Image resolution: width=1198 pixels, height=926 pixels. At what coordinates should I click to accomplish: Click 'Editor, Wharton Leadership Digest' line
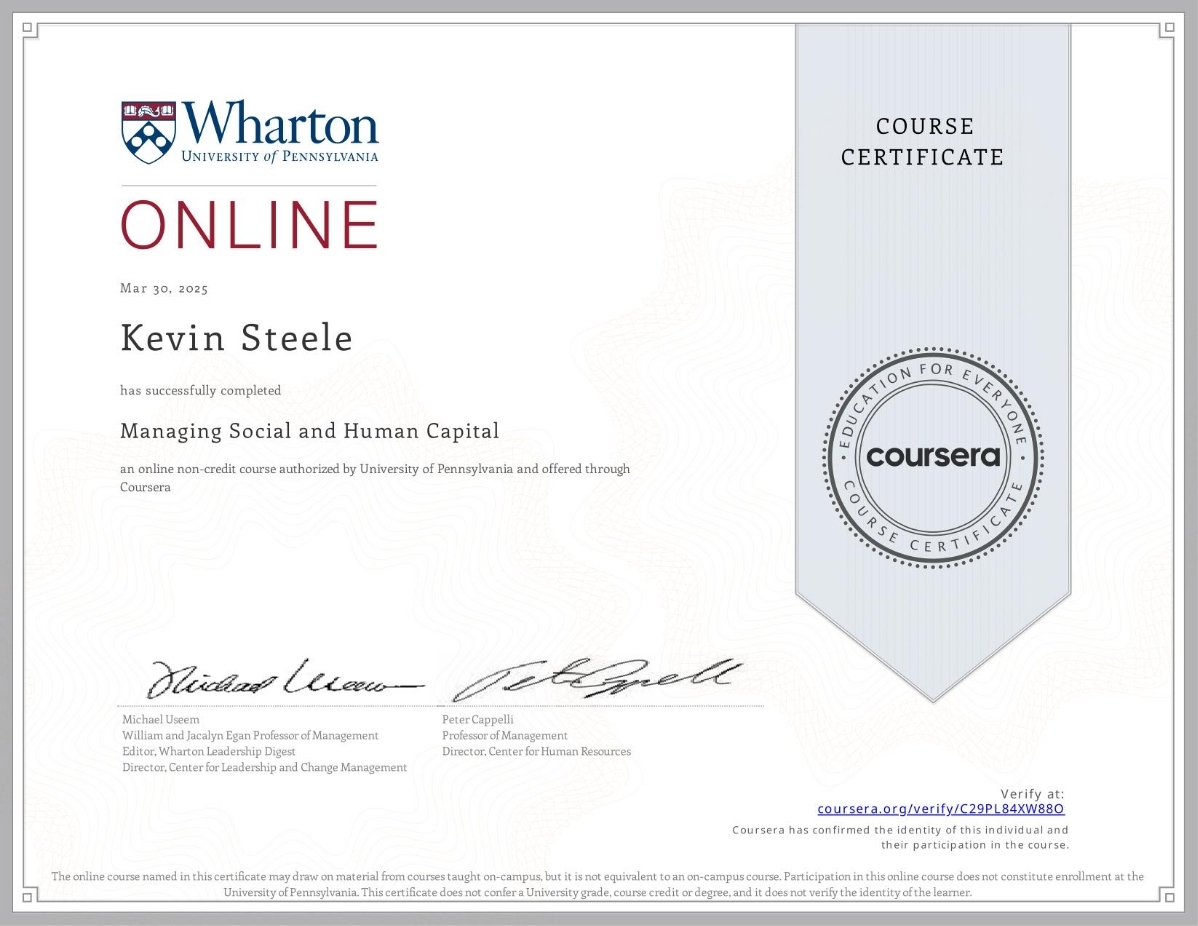tap(209, 752)
